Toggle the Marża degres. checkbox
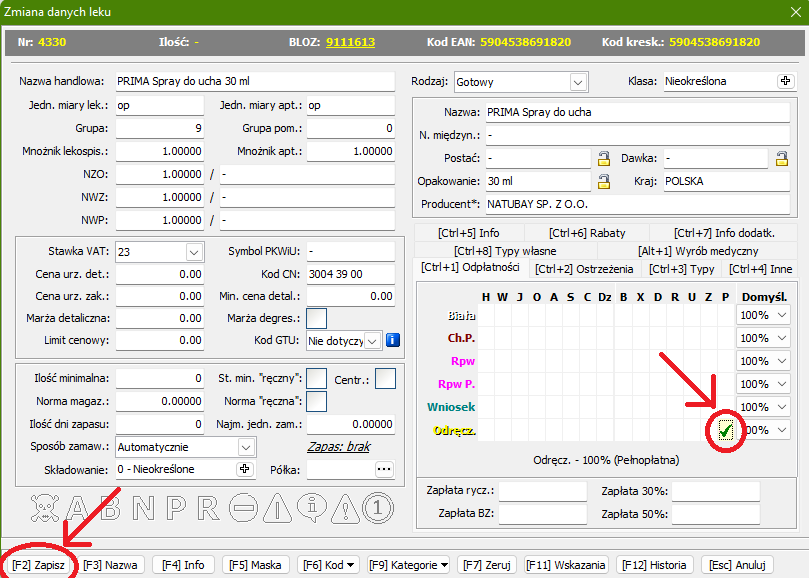The width and height of the screenshot is (809, 578). coord(316,318)
